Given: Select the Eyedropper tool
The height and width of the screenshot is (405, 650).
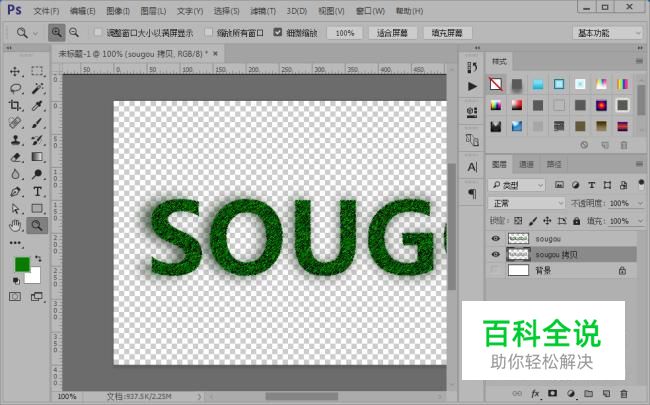Looking at the screenshot, I should click(x=37, y=105).
